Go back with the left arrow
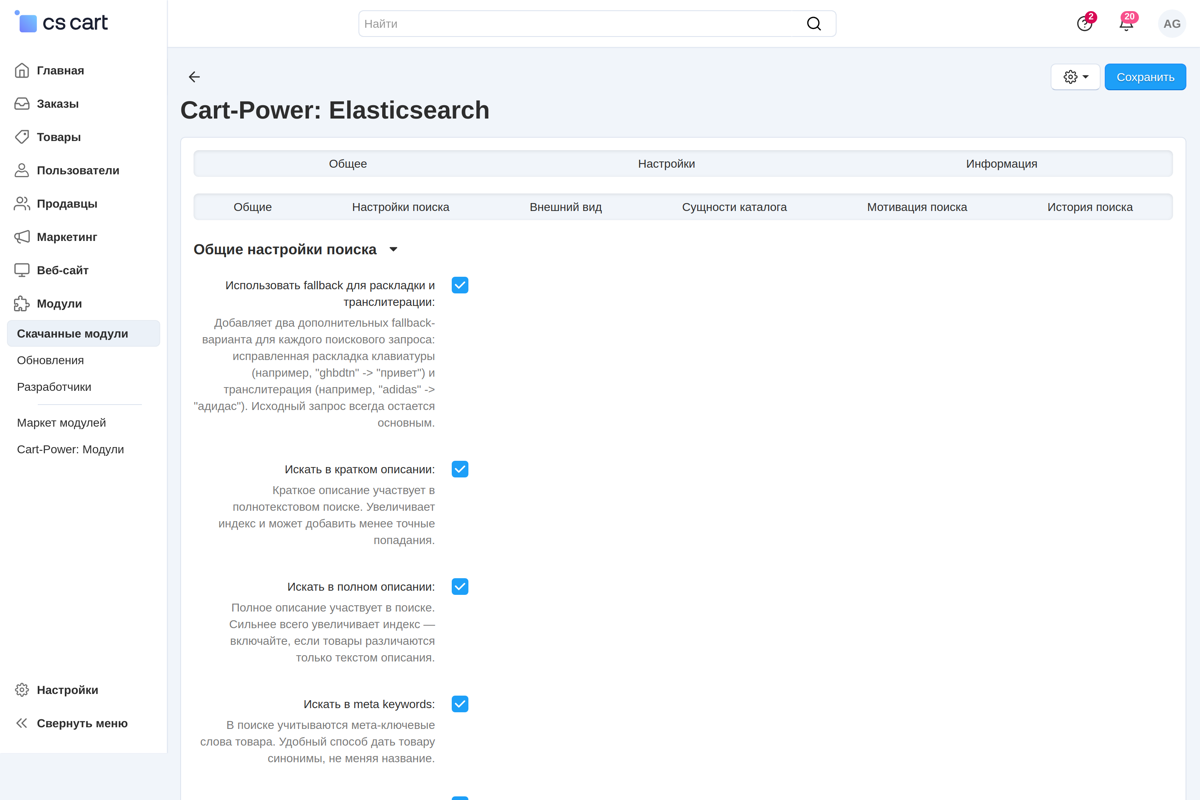The image size is (1200, 800). click(194, 77)
